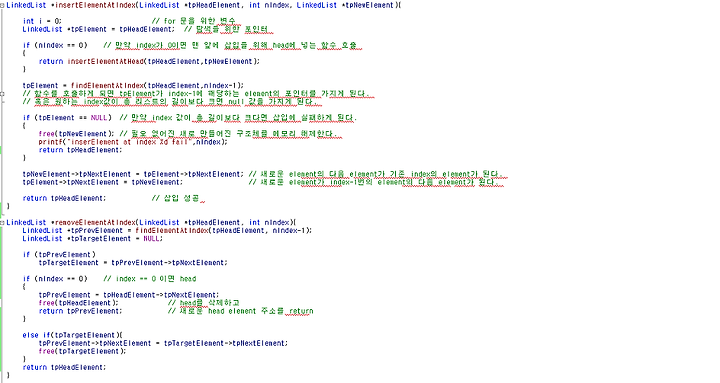Click the 'free(tpHeadElement);' statement
This screenshot has width=720, height=383.
[x=79, y=303]
